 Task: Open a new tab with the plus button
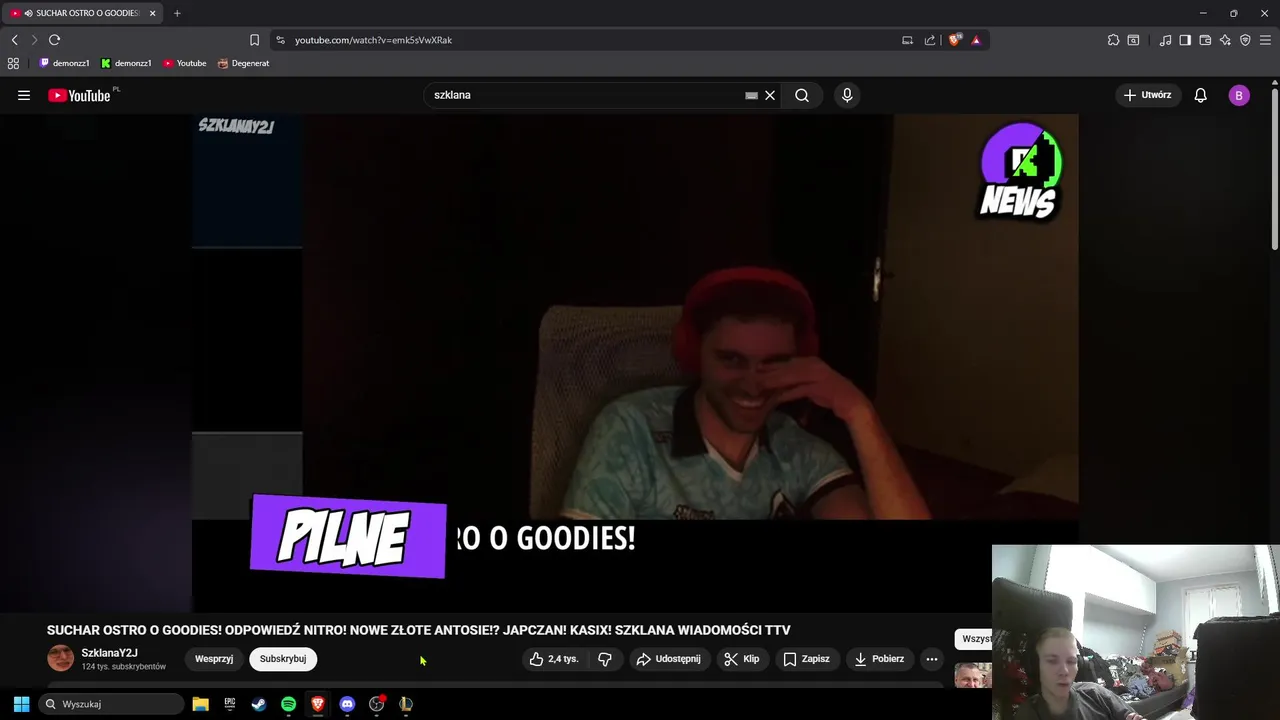tap(177, 13)
